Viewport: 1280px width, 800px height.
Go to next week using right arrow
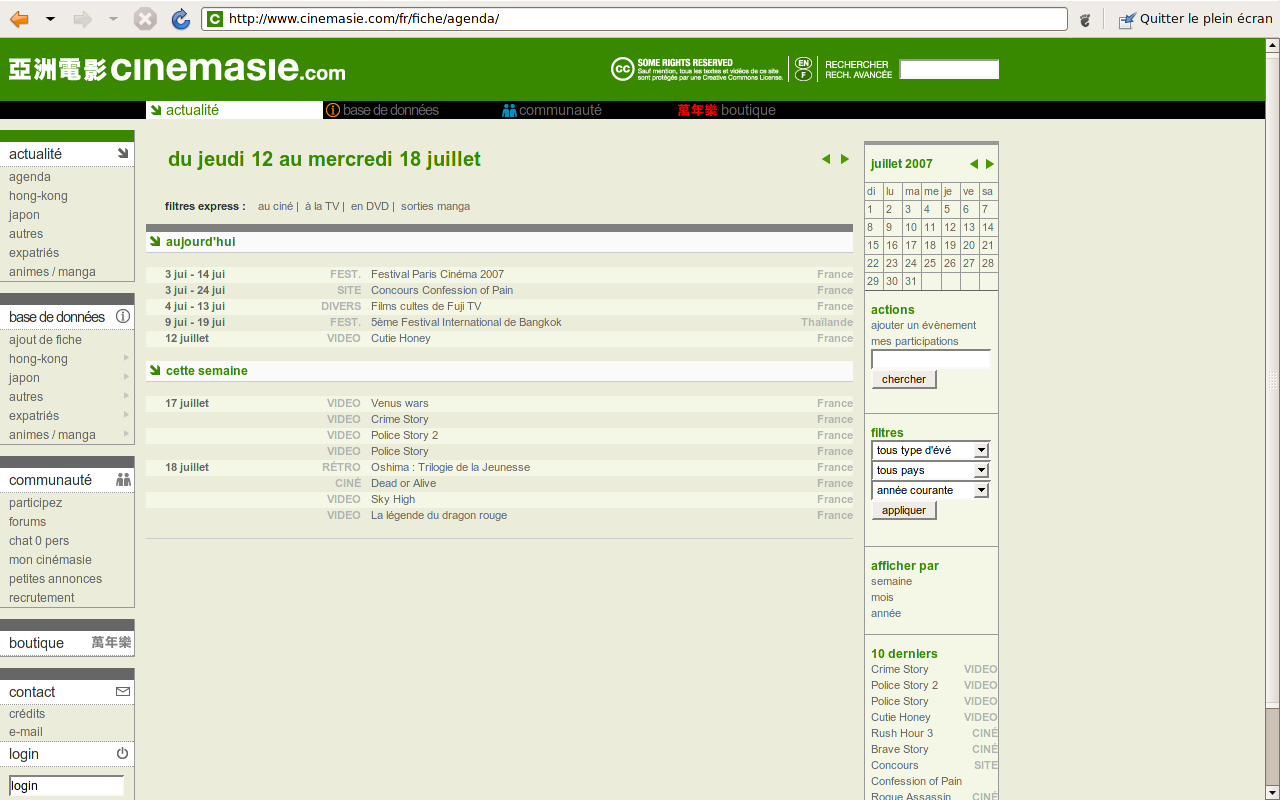[x=845, y=159]
